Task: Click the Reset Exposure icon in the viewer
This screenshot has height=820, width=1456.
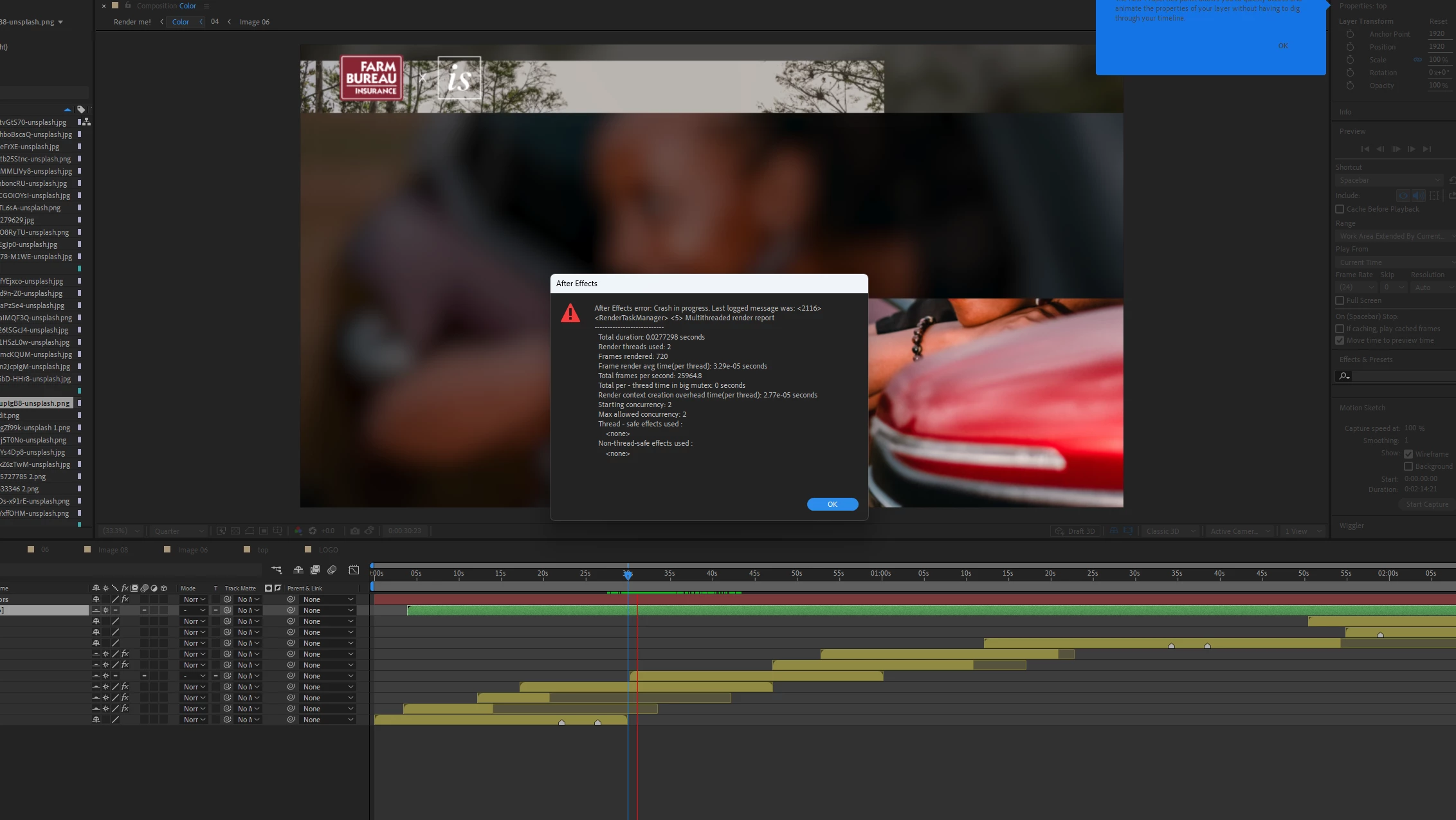Action: [313, 531]
